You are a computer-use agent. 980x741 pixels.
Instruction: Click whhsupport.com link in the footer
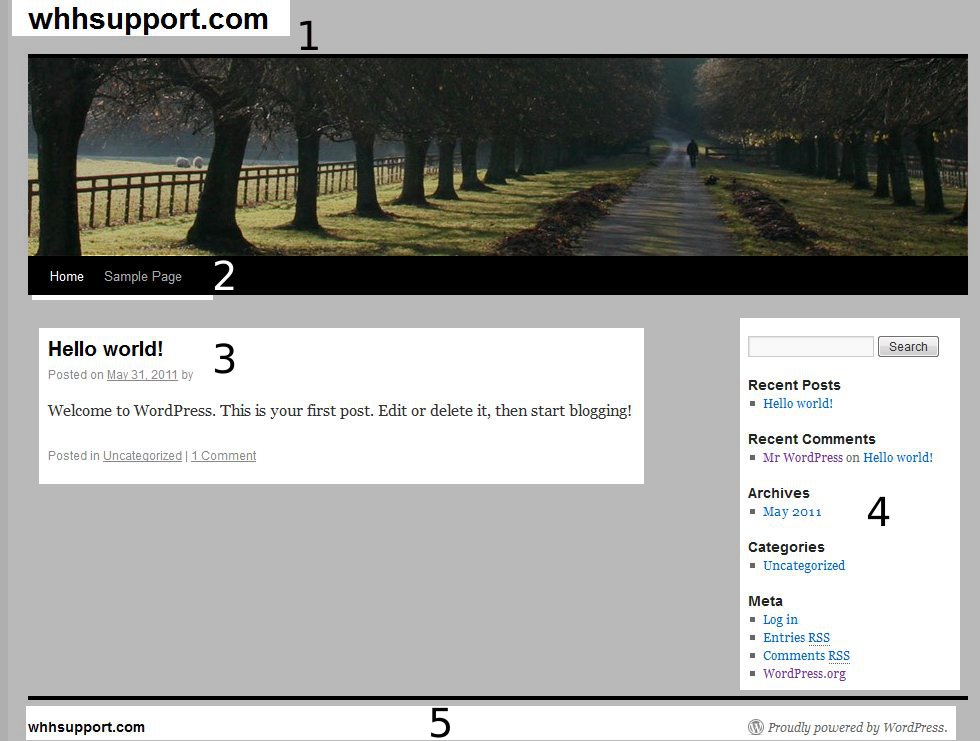coord(86,727)
